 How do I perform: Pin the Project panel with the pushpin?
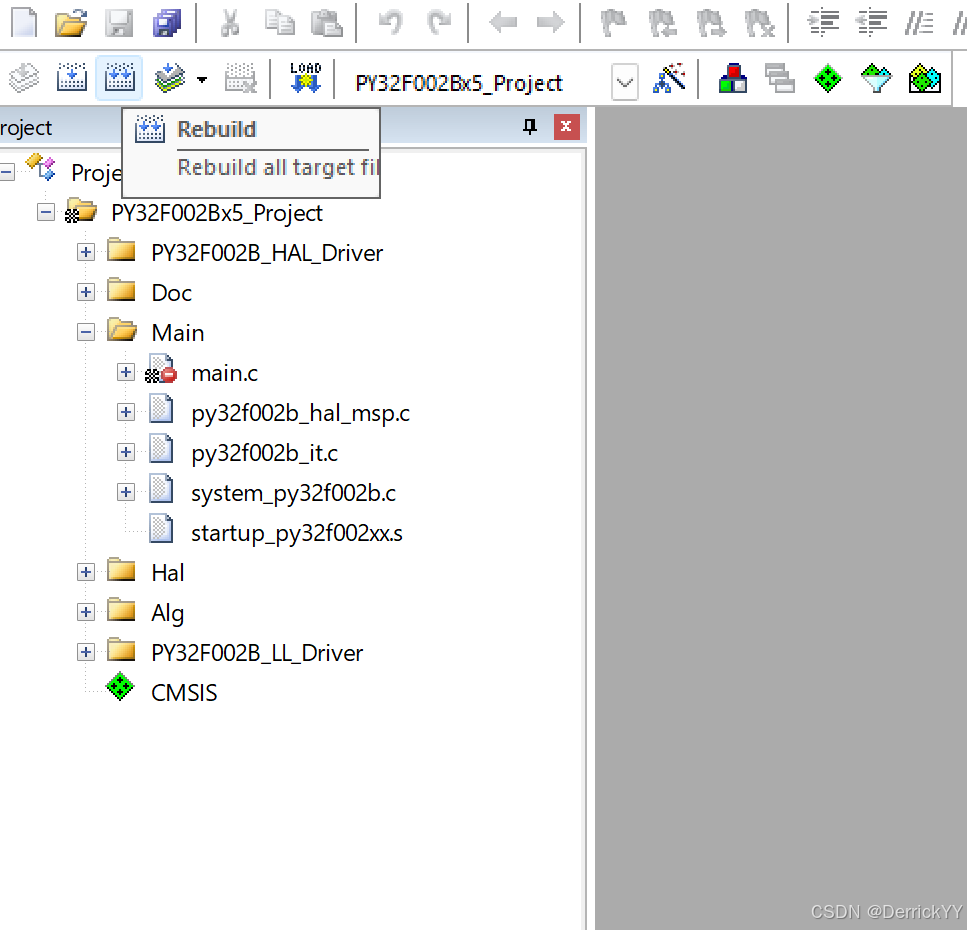pyautogui.click(x=530, y=127)
